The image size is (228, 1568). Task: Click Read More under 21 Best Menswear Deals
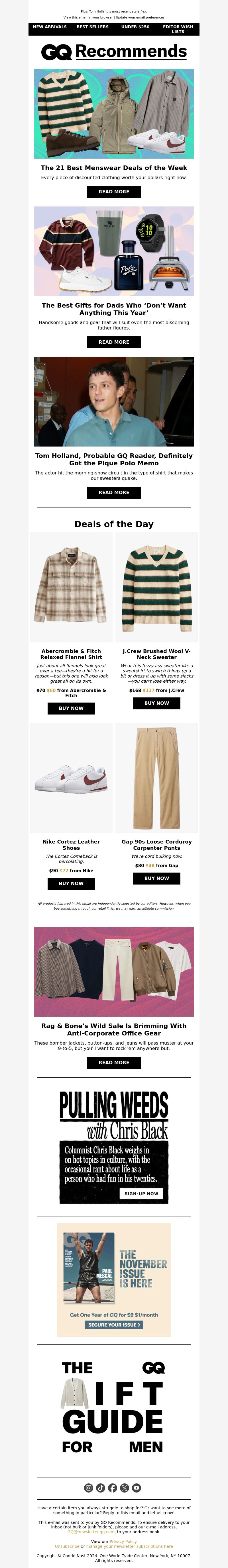click(114, 192)
